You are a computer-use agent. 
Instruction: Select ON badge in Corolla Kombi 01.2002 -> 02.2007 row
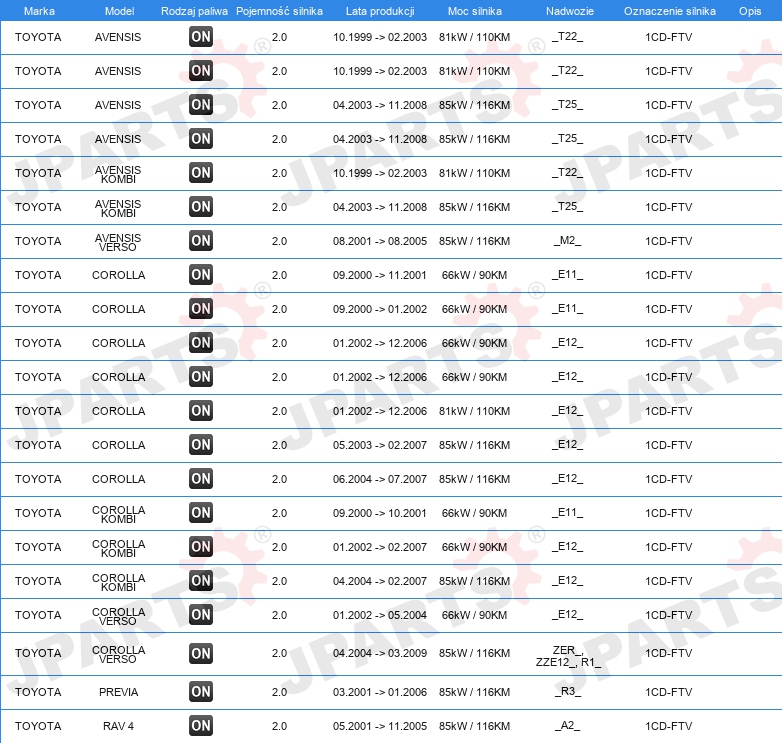(x=201, y=547)
